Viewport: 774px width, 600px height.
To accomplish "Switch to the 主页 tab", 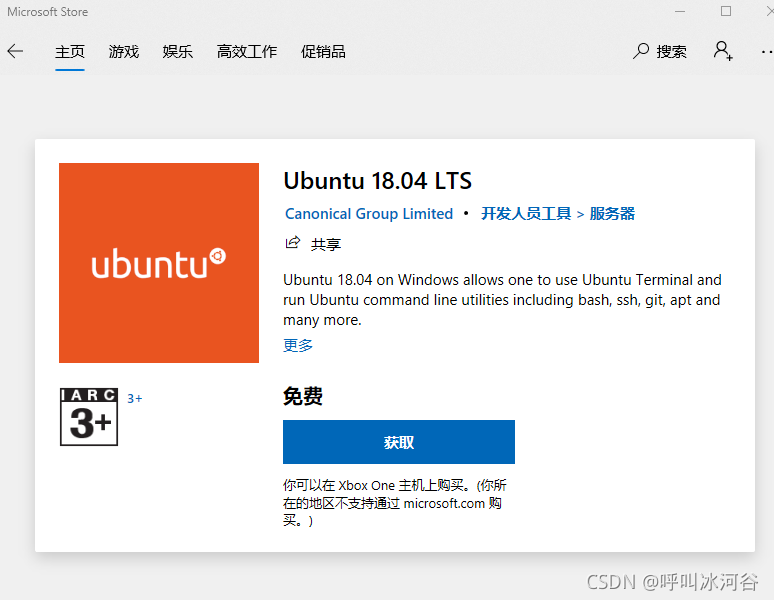I will pos(70,52).
